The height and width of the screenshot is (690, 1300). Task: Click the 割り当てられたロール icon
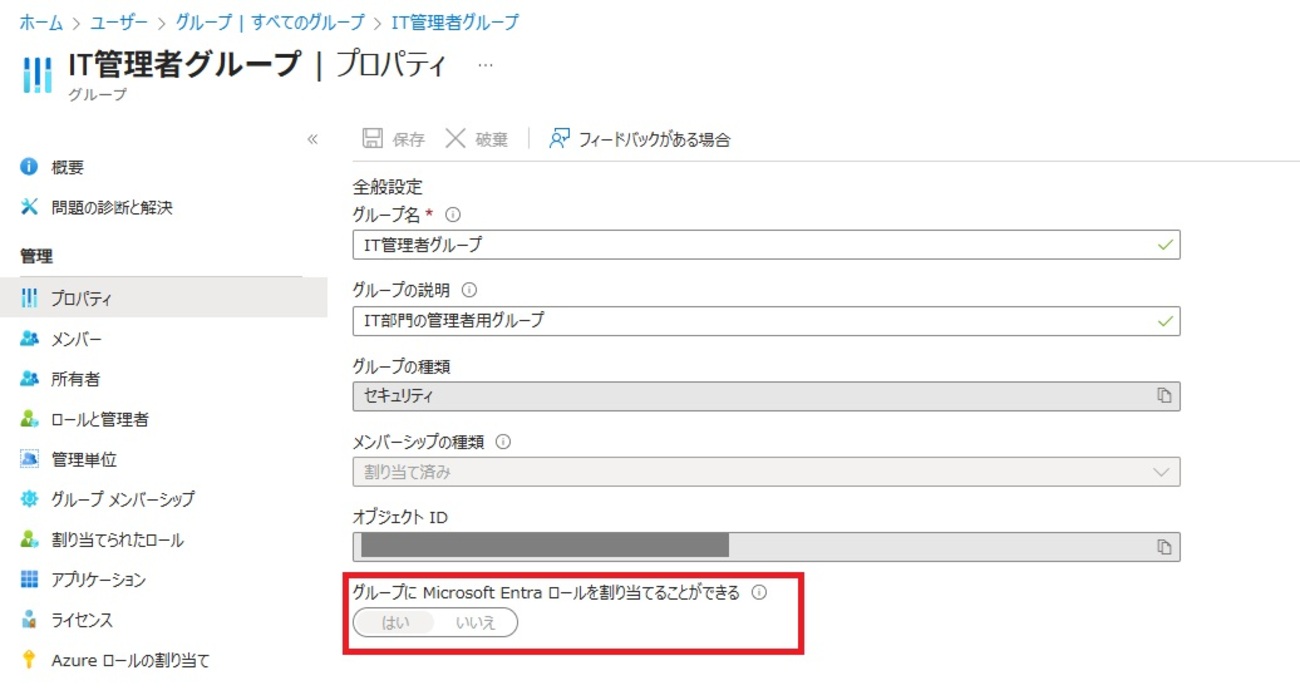pyautogui.click(x=29, y=539)
